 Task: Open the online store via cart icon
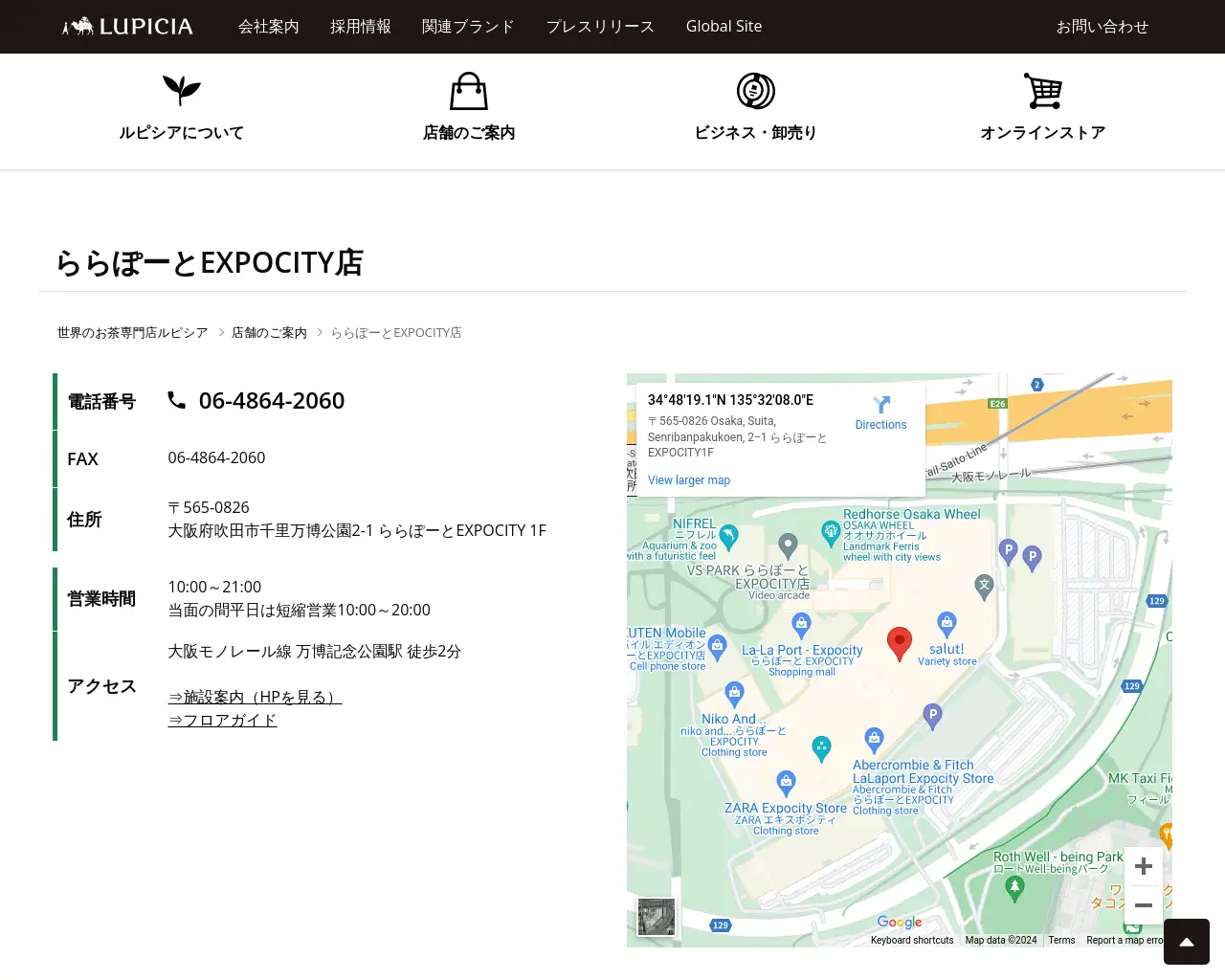1042,91
